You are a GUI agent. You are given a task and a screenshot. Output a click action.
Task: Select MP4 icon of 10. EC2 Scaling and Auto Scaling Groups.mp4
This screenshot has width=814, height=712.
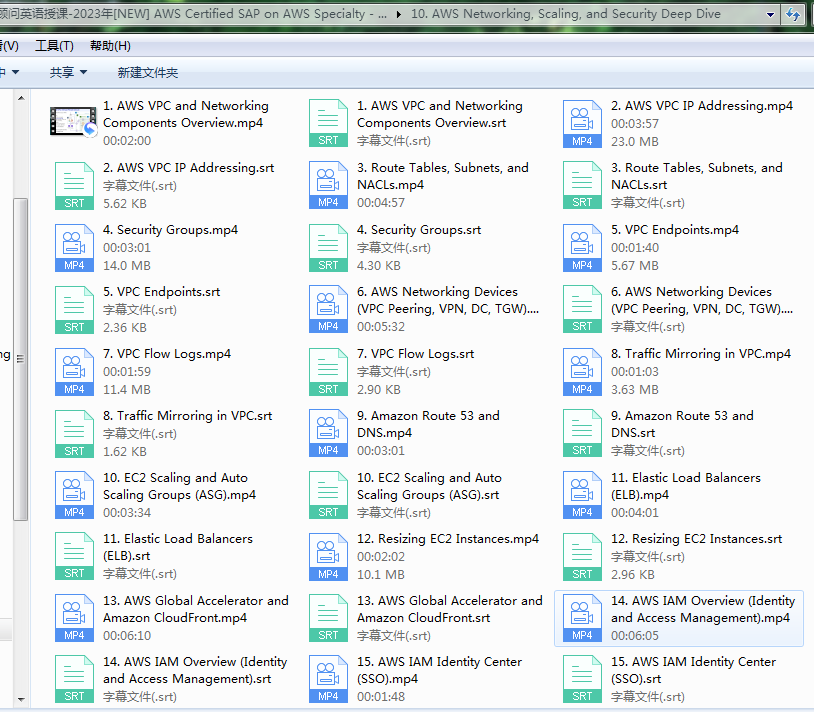coord(74,495)
